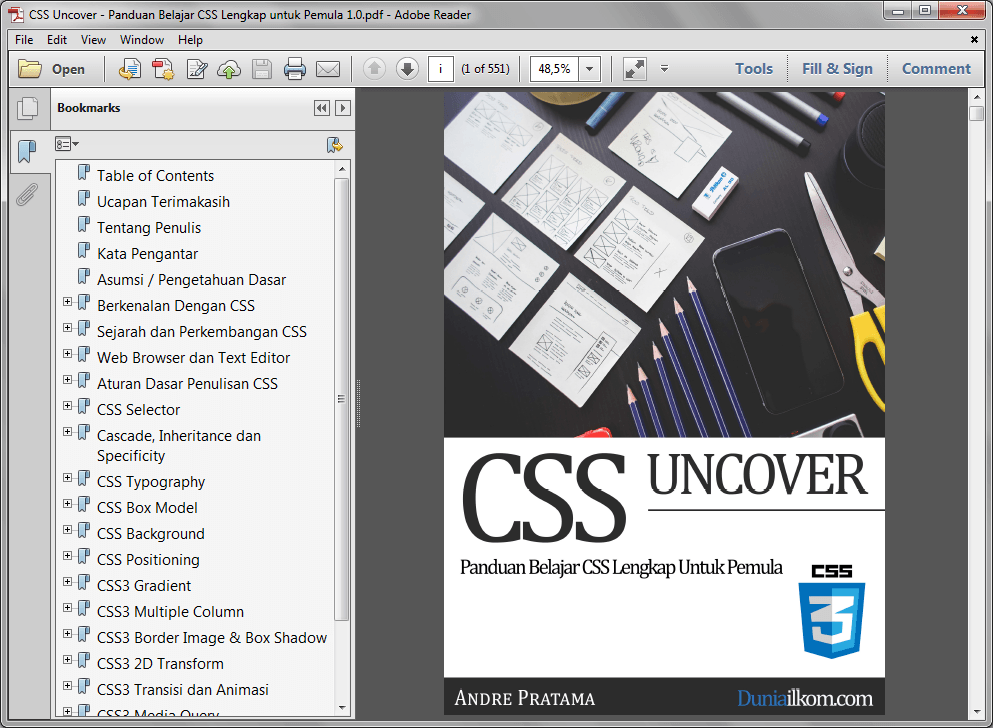Click the Open button label
The width and height of the screenshot is (993, 728).
click(68, 69)
